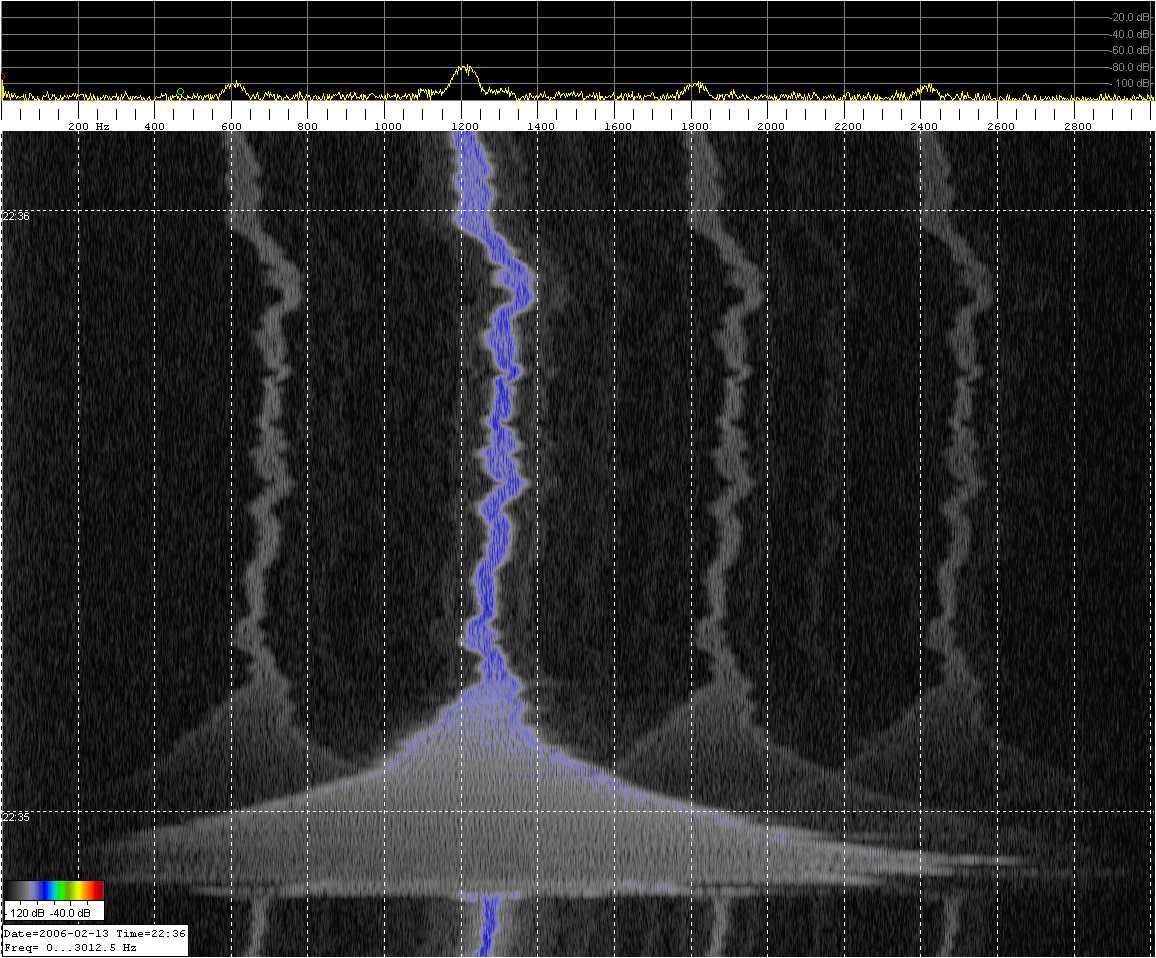Click the 1000 tick on frequency scale

tap(387, 127)
